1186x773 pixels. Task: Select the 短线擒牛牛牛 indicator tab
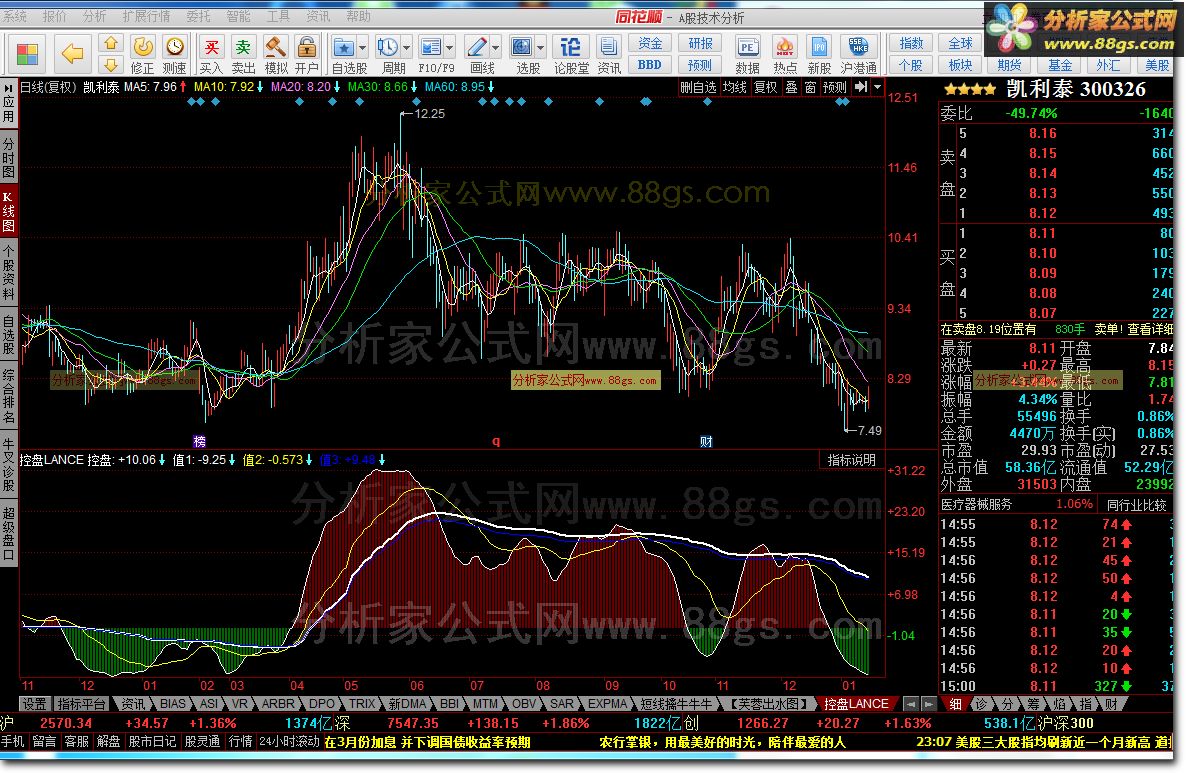click(x=677, y=704)
